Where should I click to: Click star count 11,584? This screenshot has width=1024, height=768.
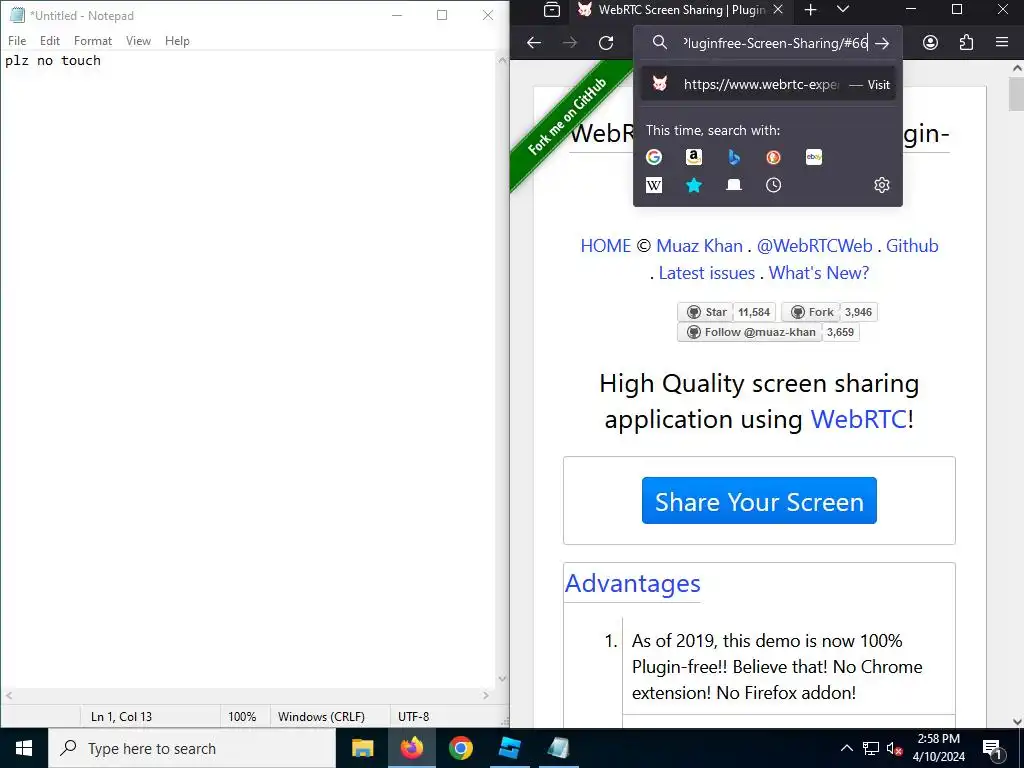(x=754, y=312)
